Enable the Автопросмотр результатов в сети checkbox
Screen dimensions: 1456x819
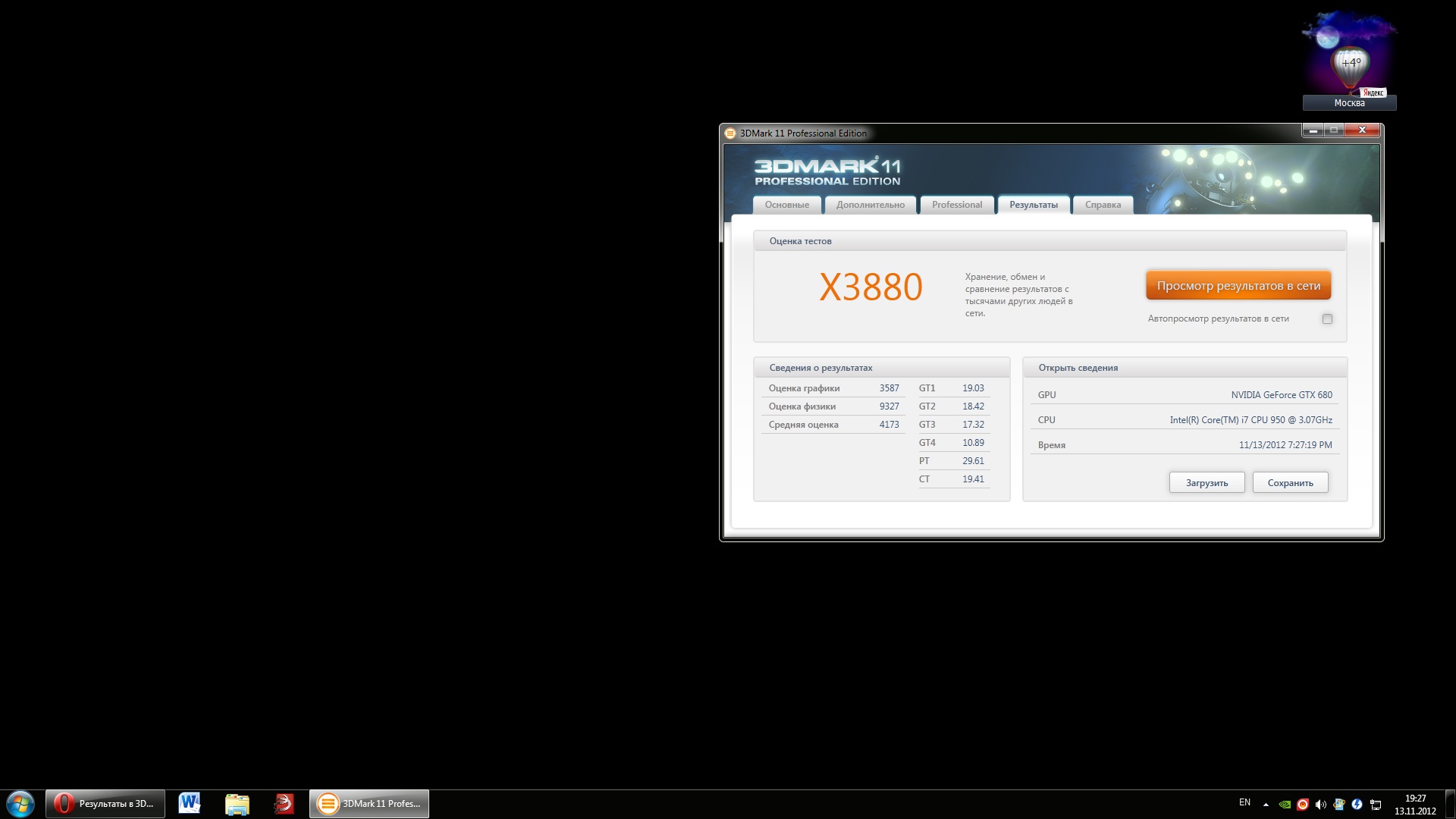click(x=1327, y=319)
